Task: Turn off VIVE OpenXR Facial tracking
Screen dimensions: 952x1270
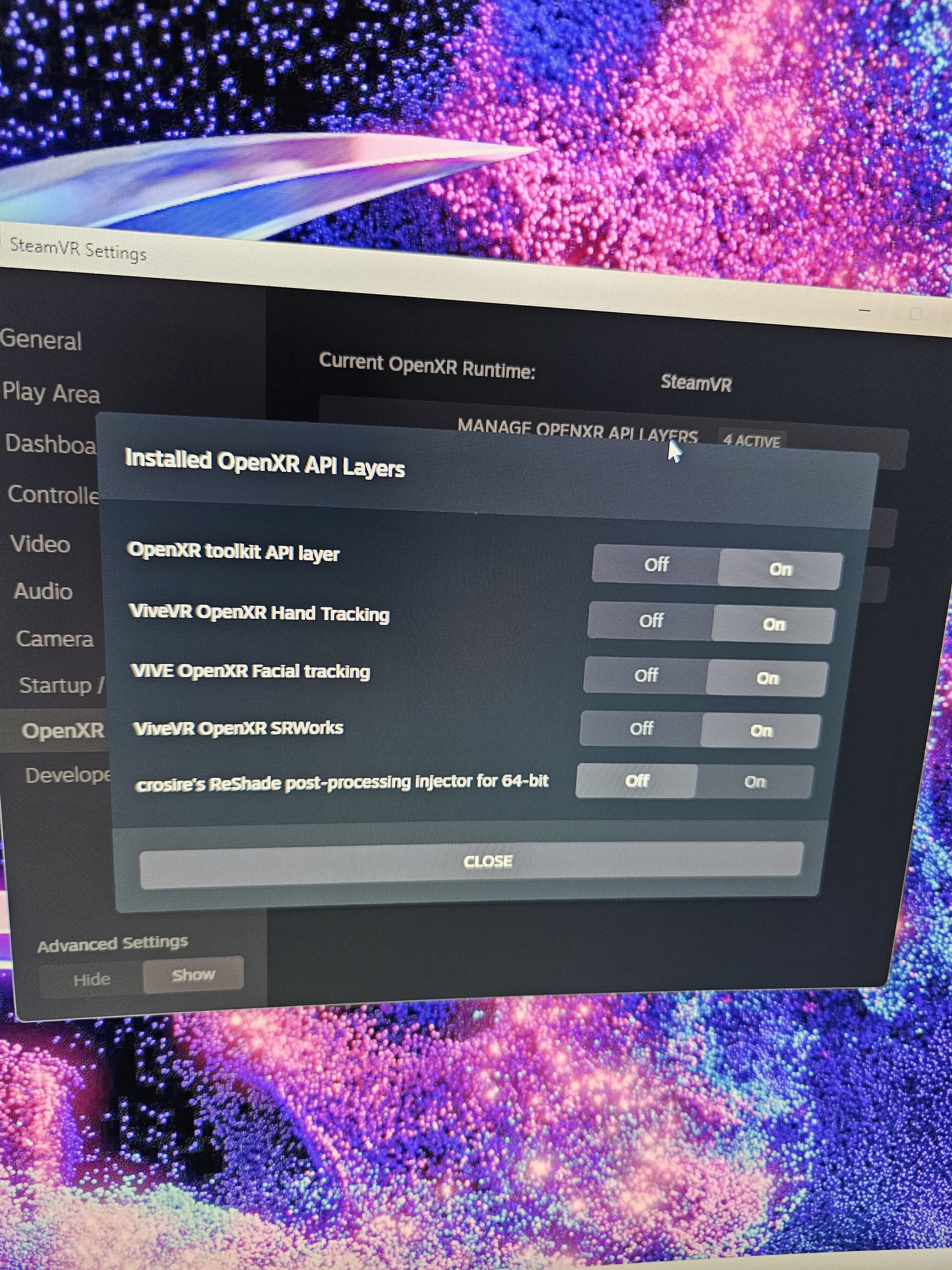Action: point(645,675)
